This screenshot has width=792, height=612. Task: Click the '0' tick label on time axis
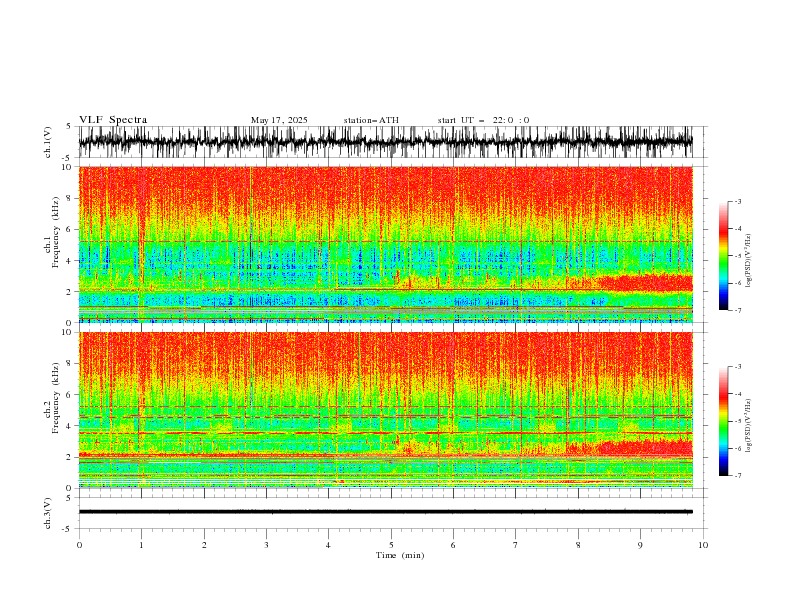(x=79, y=545)
